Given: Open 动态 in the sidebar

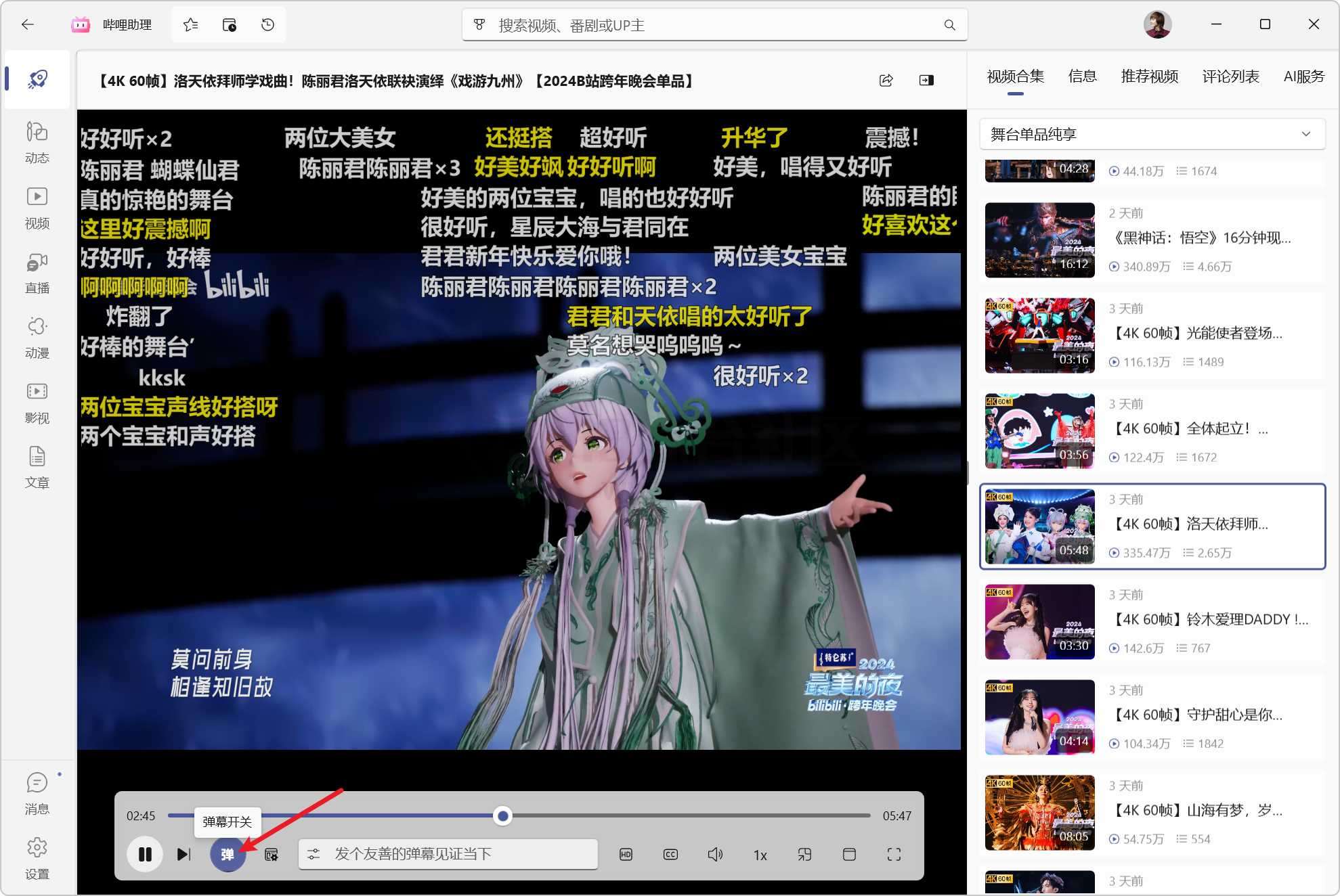Looking at the screenshot, I should tap(37, 143).
